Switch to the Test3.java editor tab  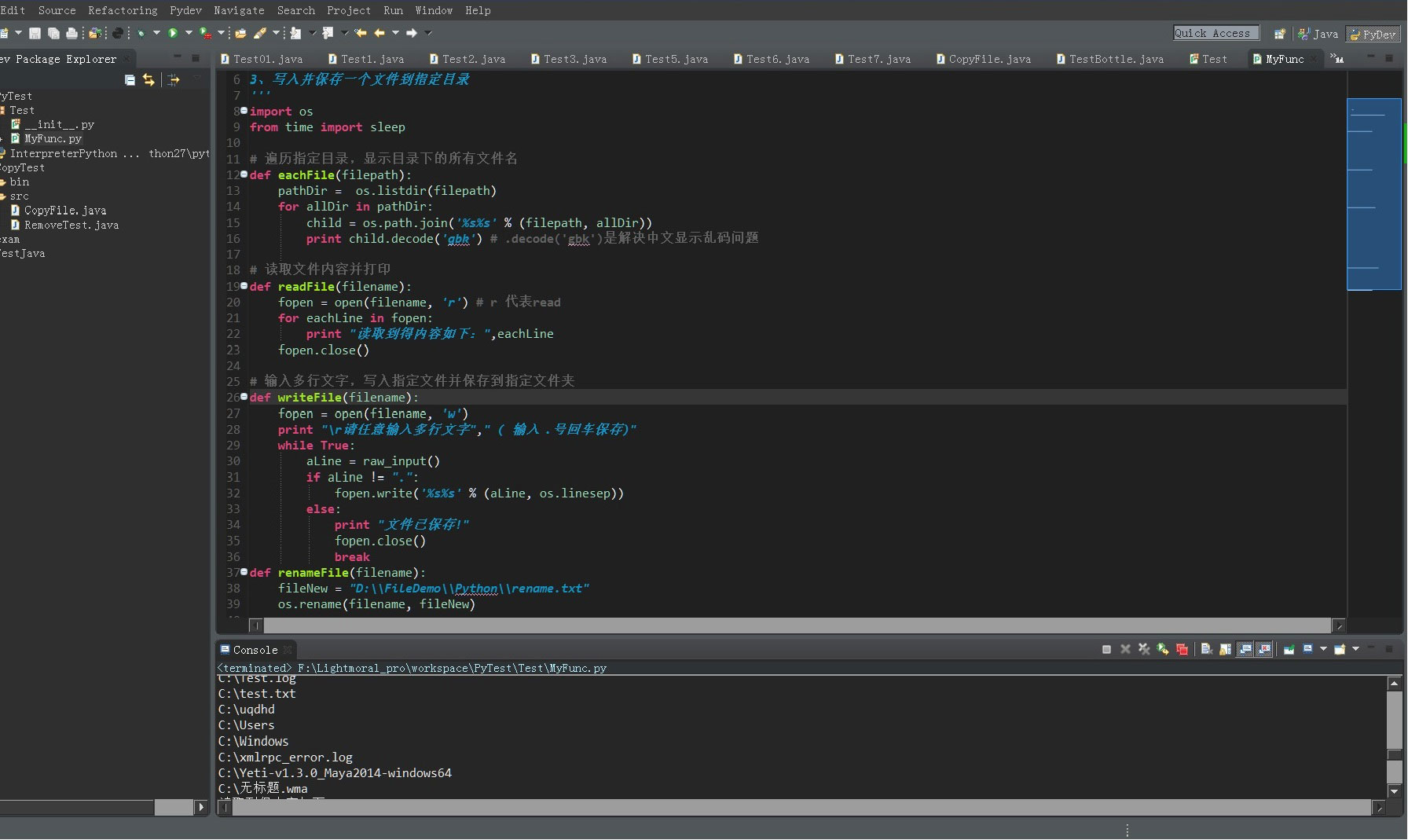pos(568,59)
